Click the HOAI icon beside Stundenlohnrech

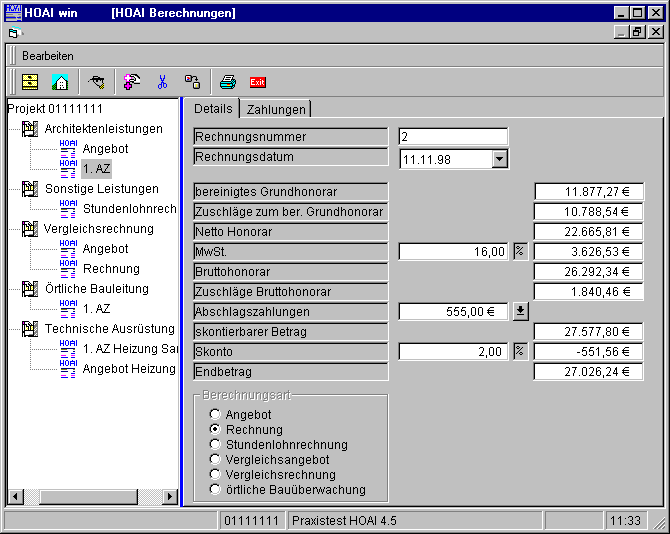(68, 209)
